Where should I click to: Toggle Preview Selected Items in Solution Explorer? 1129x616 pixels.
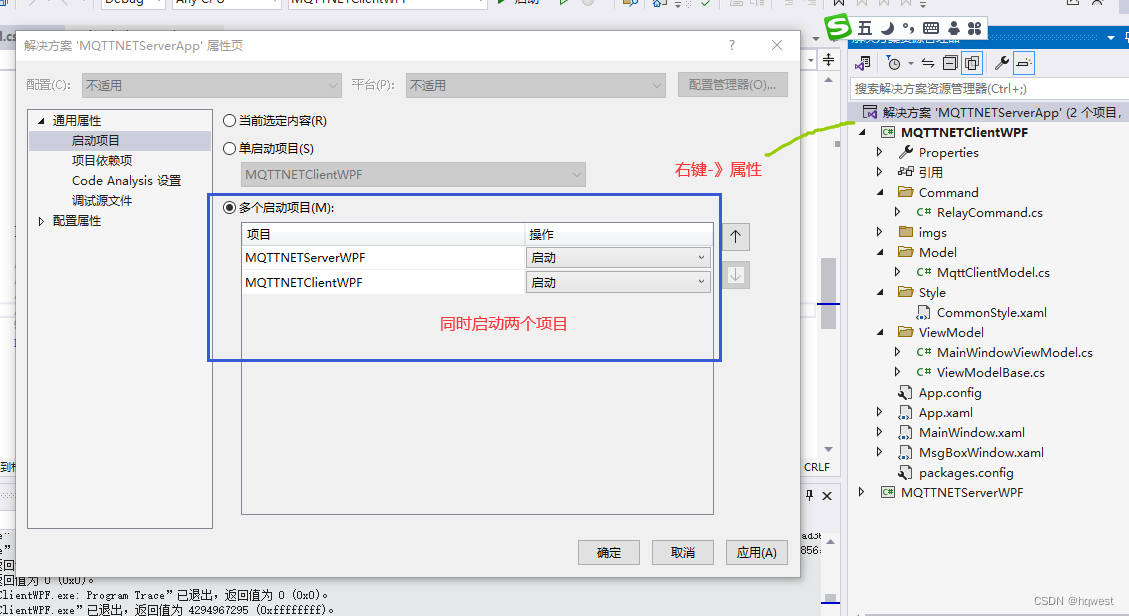[971, 62]
